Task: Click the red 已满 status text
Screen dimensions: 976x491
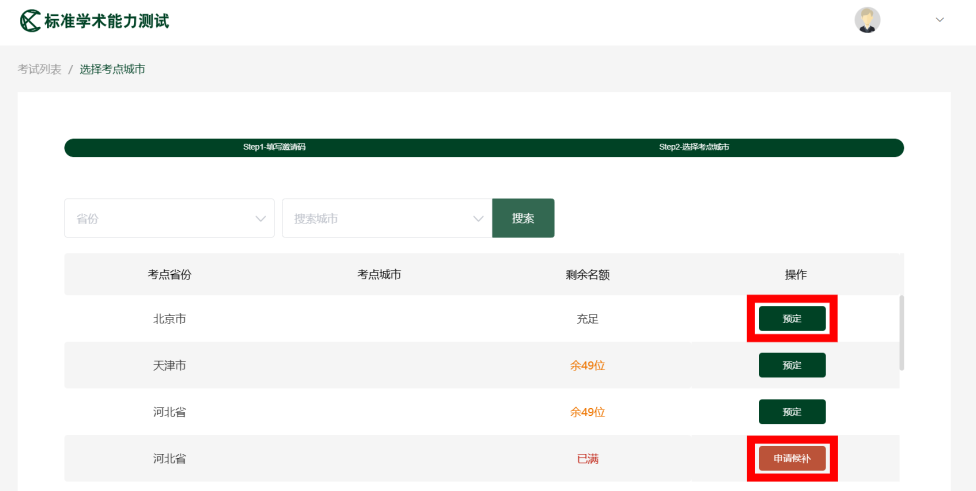Action: 587,459
